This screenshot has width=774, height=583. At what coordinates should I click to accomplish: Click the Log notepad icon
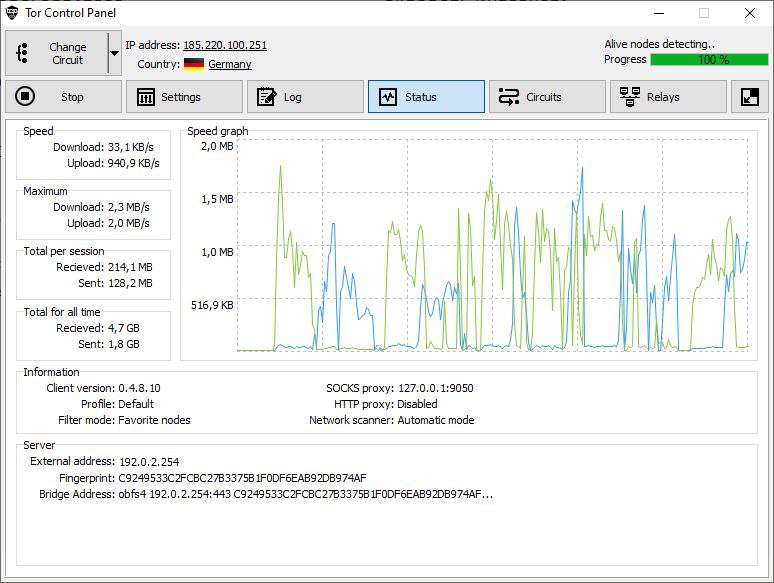click(x=267, y=97)
